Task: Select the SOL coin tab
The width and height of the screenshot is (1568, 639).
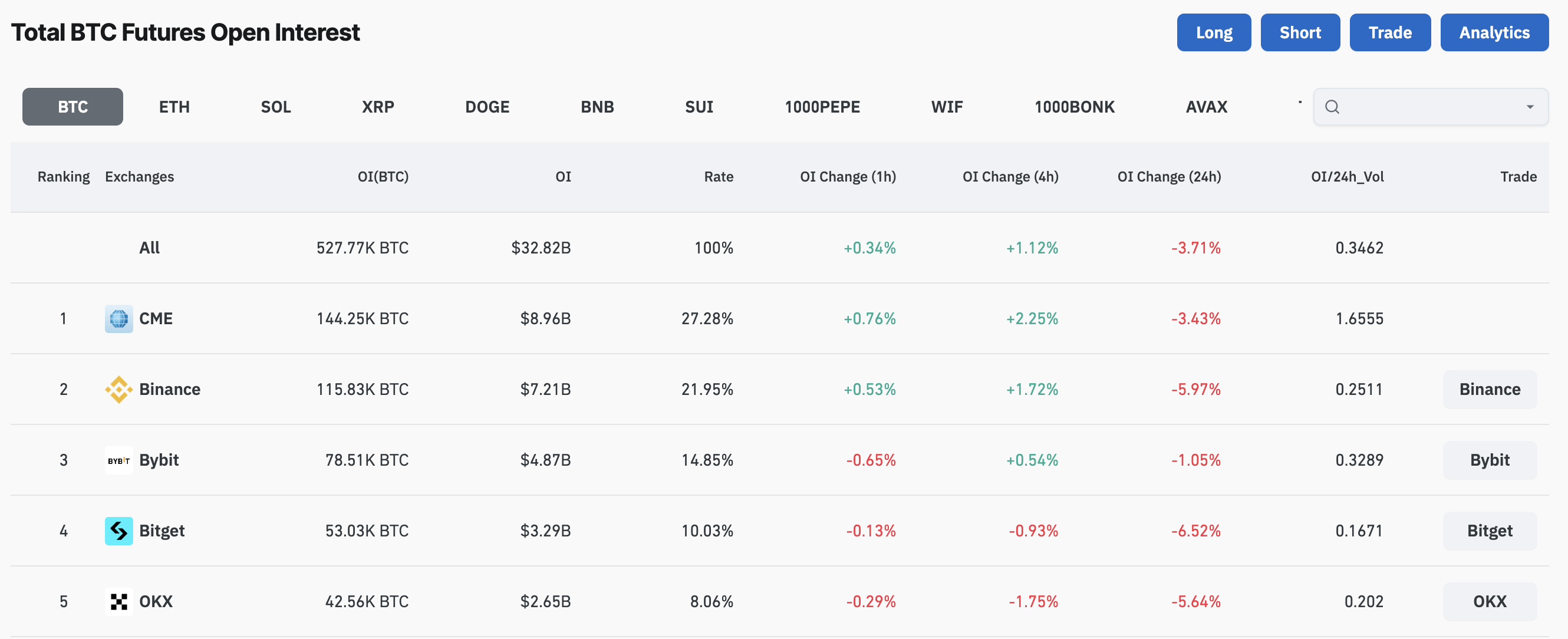Action: pyautogui.click(x=276, y=107)
